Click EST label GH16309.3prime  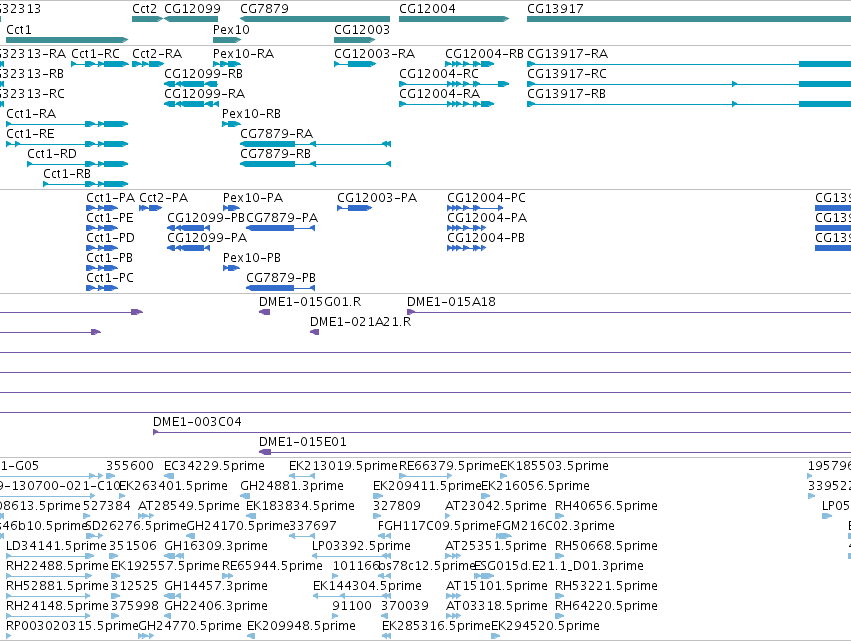coord(216,545)
